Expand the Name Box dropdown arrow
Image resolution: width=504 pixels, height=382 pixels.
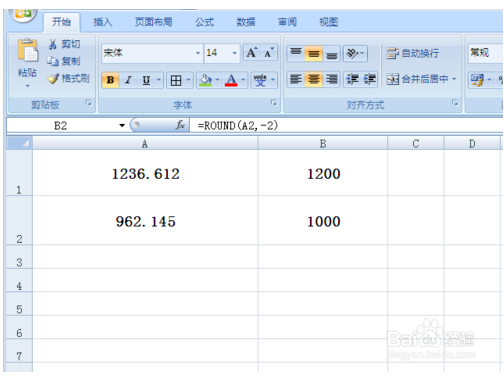point(122,126)
